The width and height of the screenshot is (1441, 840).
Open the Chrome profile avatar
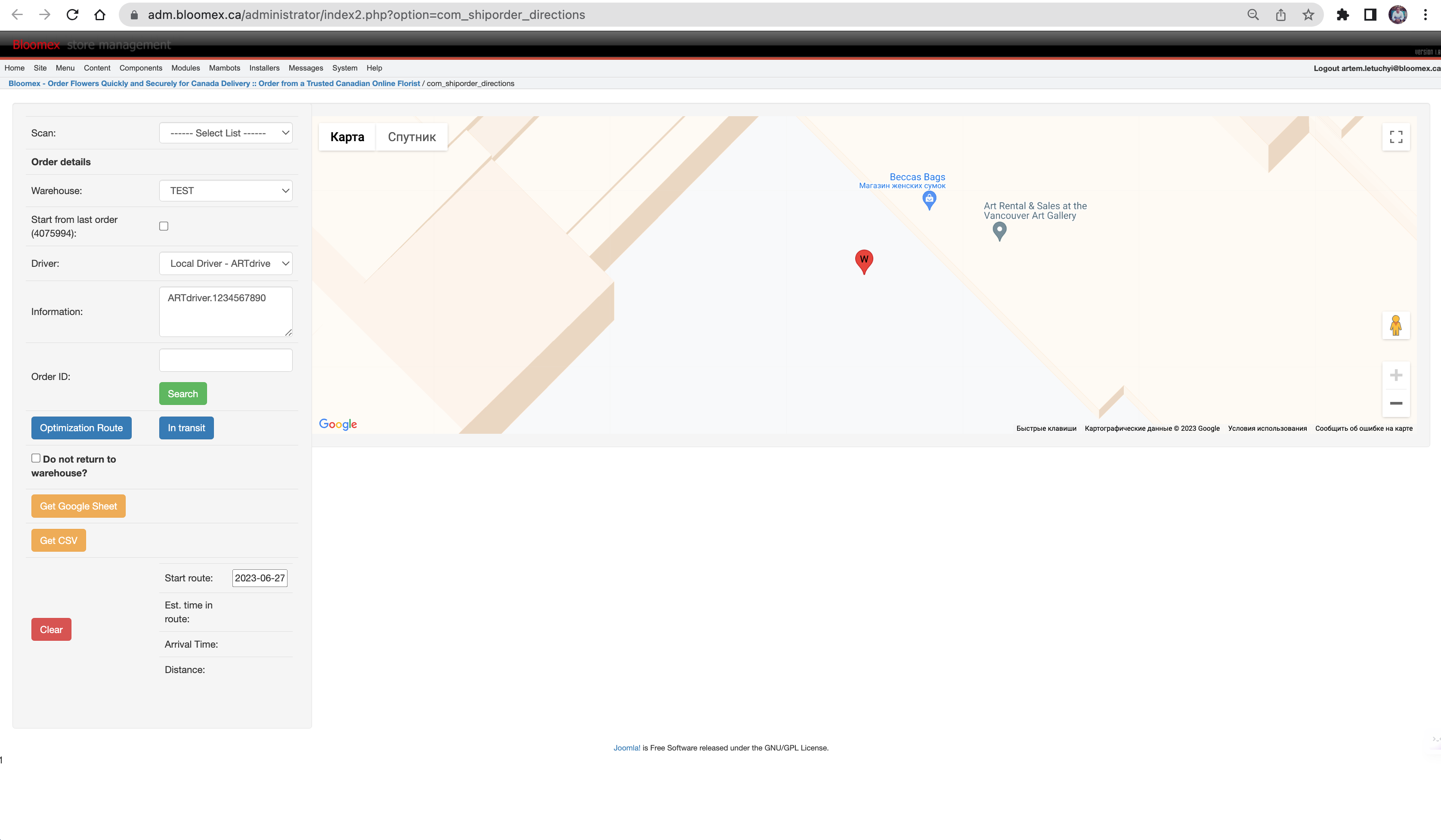point(1398,15)
